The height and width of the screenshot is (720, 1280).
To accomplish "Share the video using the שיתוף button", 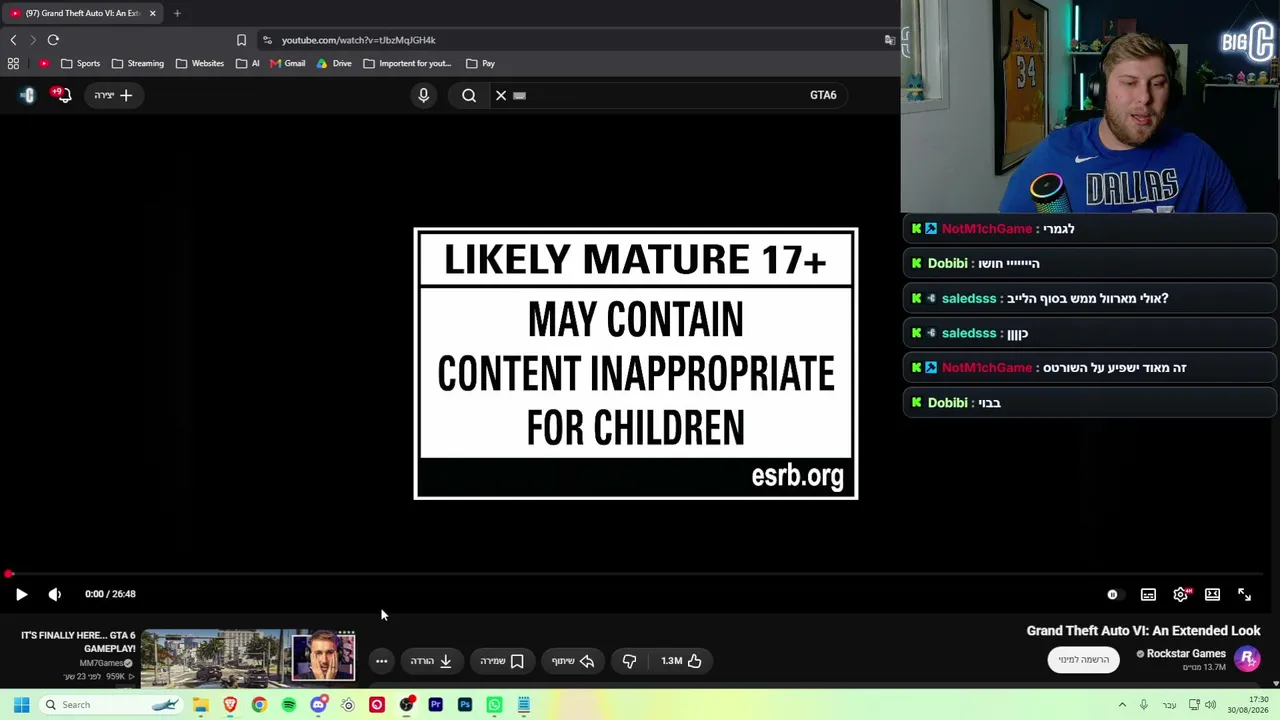I will 573,661.
